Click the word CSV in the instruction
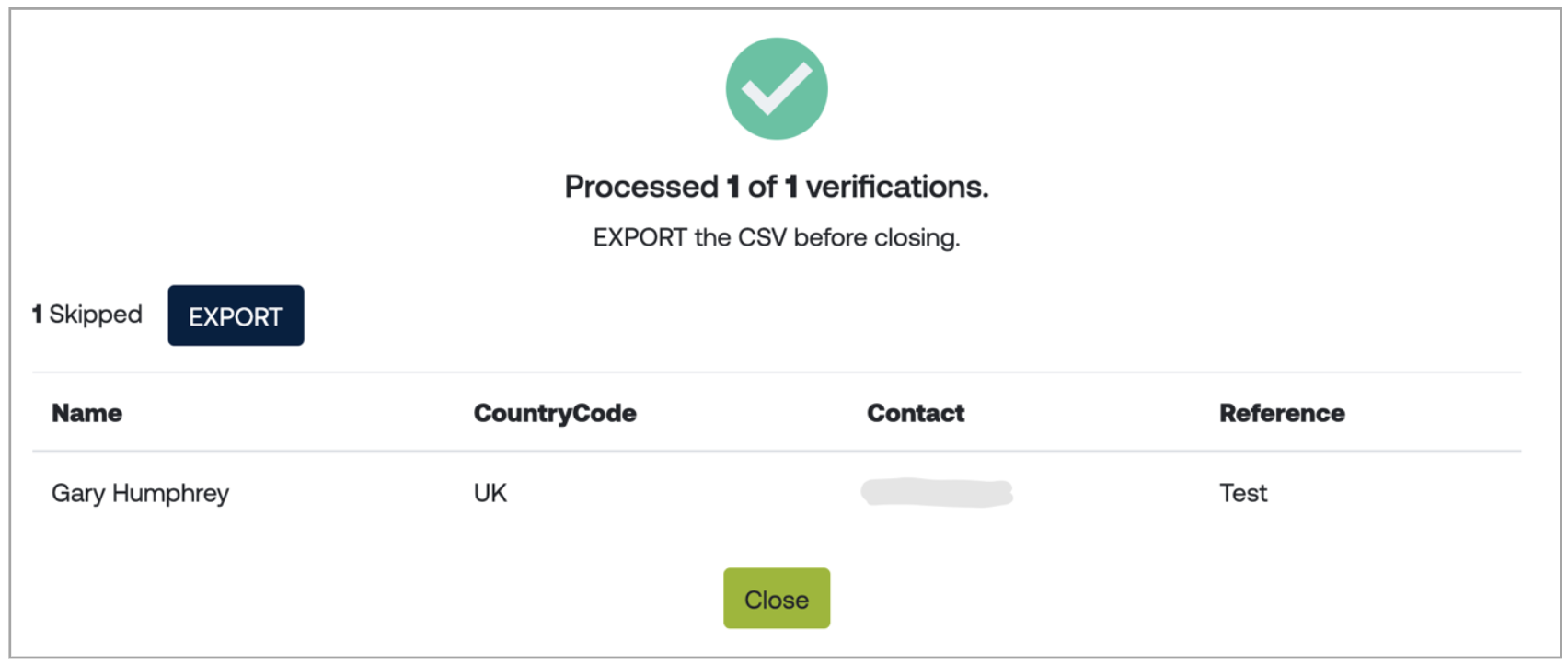The image size is (1568, 664). tap(762, 237)
